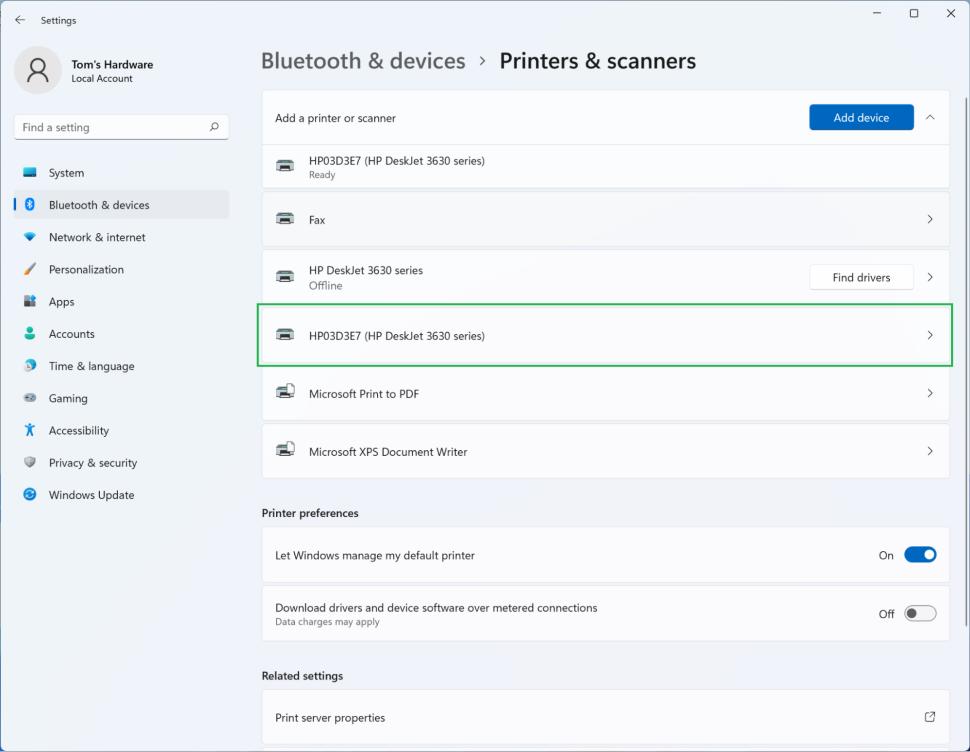Open chevron for offline HP DeskJet 3630 series
This screenshot has width=970, height=752.
(x=930, y=277)
